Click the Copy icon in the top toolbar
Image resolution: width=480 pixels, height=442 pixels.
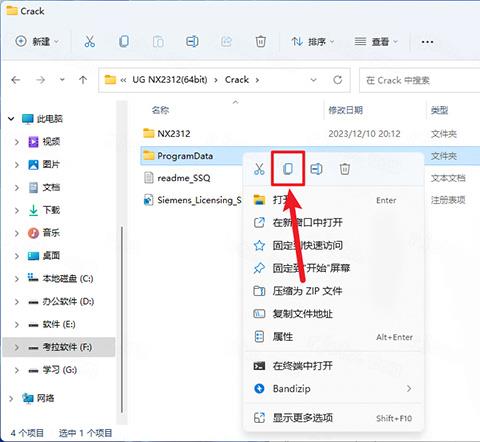124,42
